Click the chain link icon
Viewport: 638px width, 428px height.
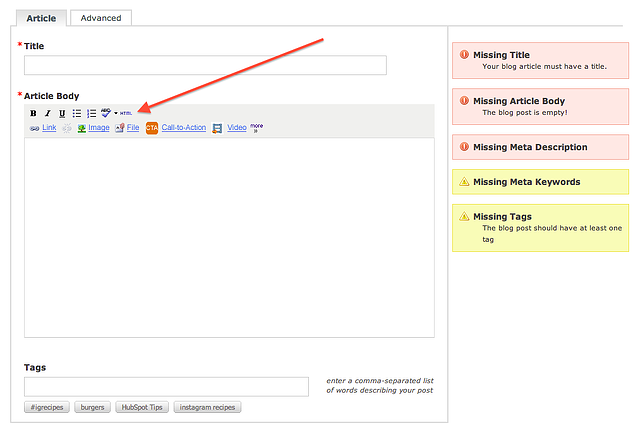[34, 128]
